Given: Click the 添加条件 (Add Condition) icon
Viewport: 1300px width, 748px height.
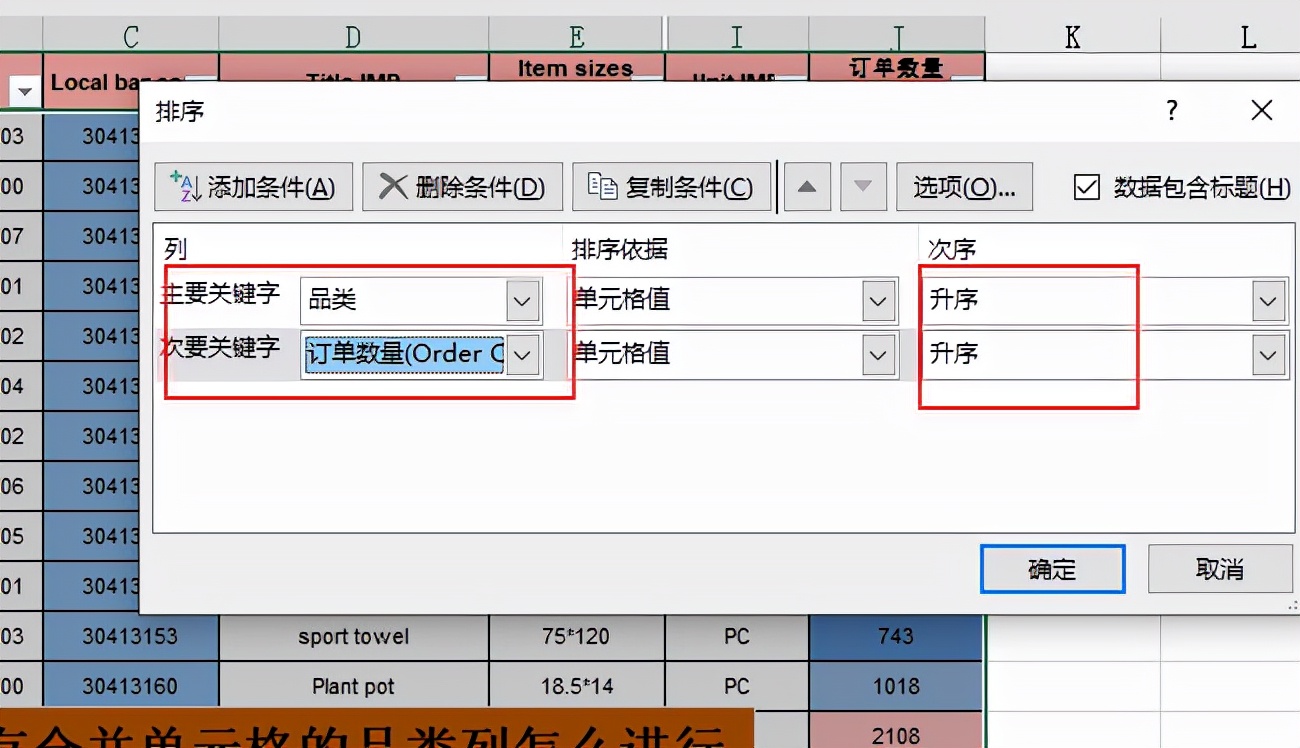Looking at the screenshot, I should tap(253, 186).
